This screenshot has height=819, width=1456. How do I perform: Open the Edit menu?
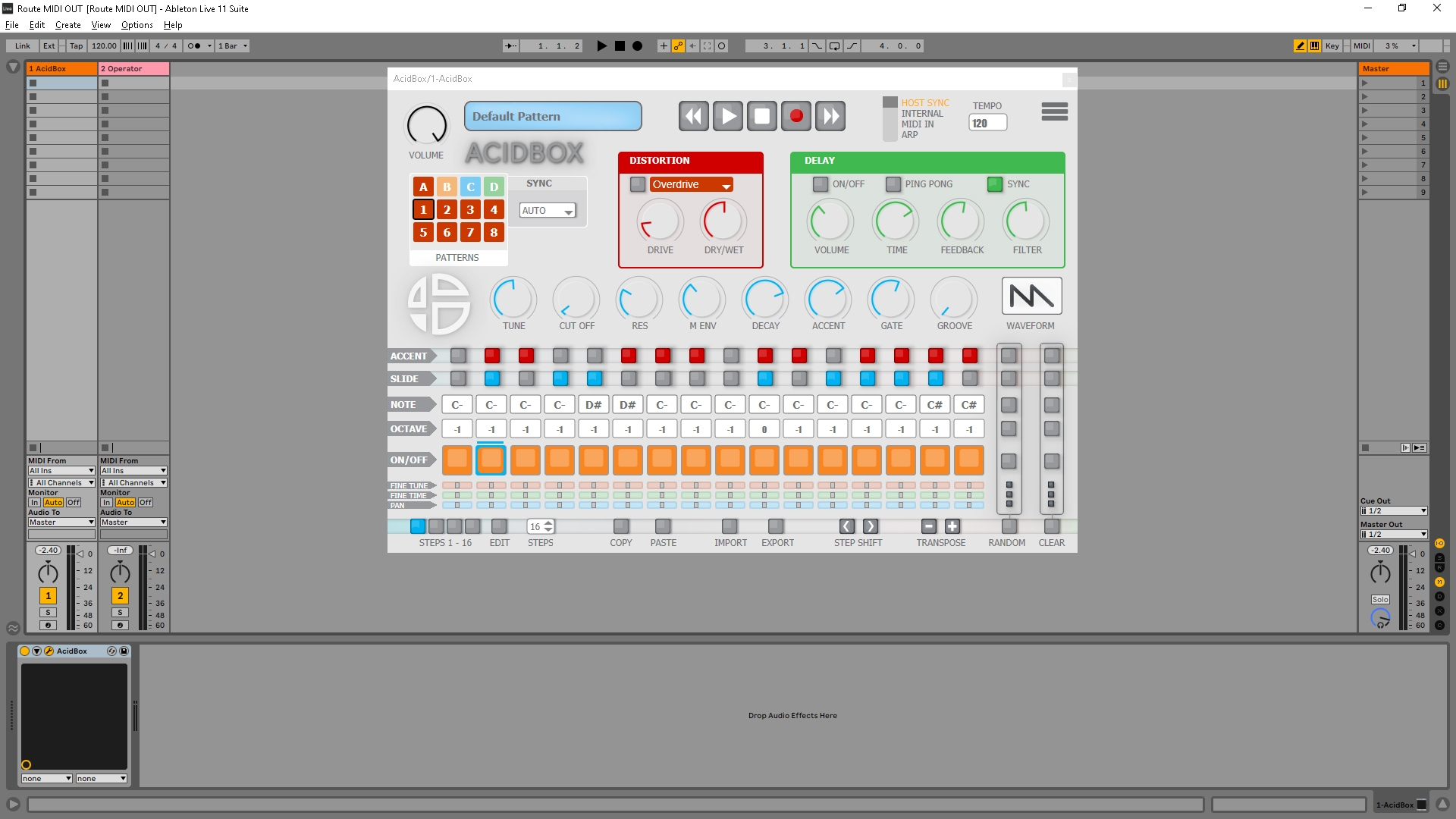[x=37, y=25]
